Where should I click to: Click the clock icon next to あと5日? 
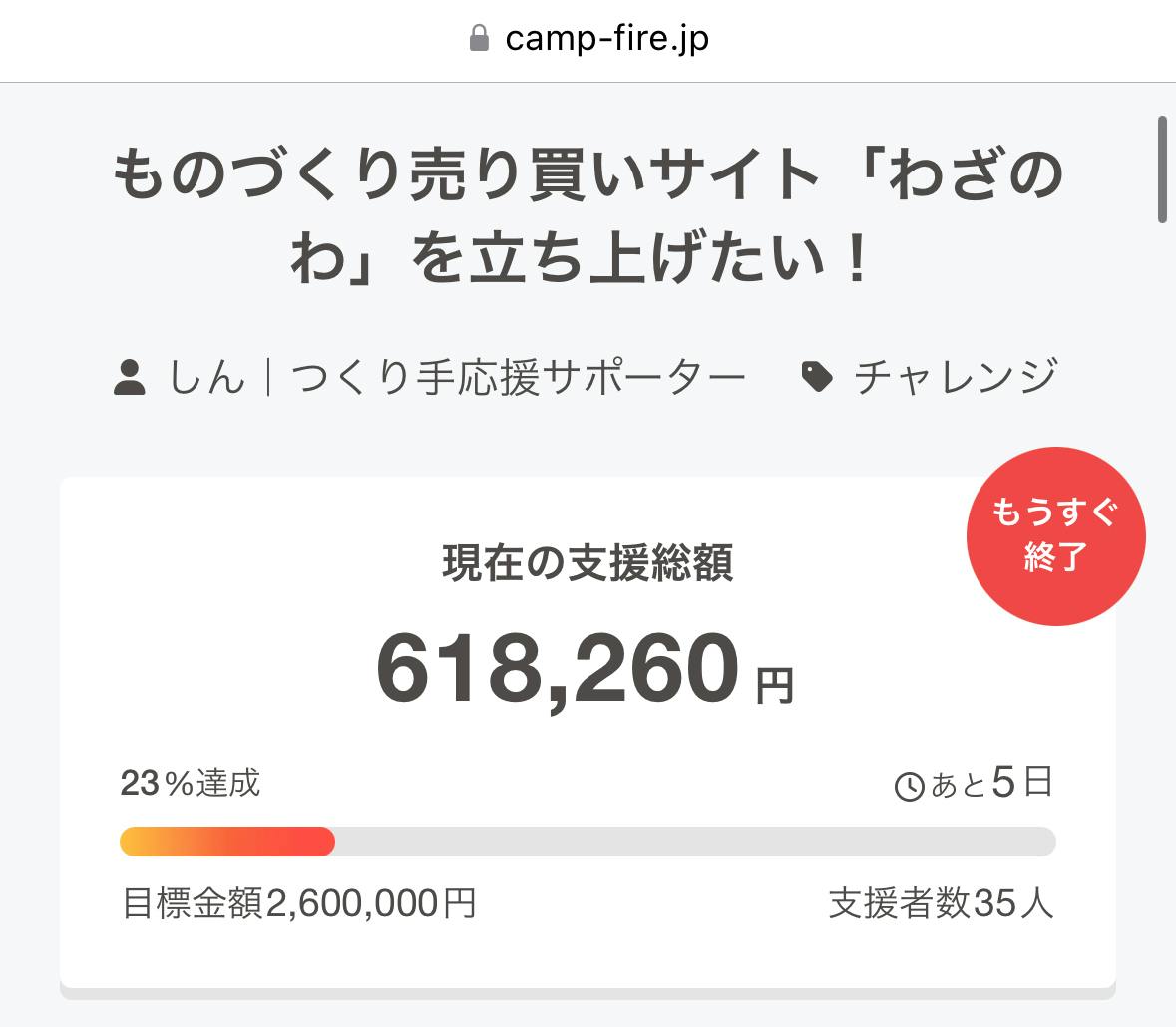pos(910,787)
